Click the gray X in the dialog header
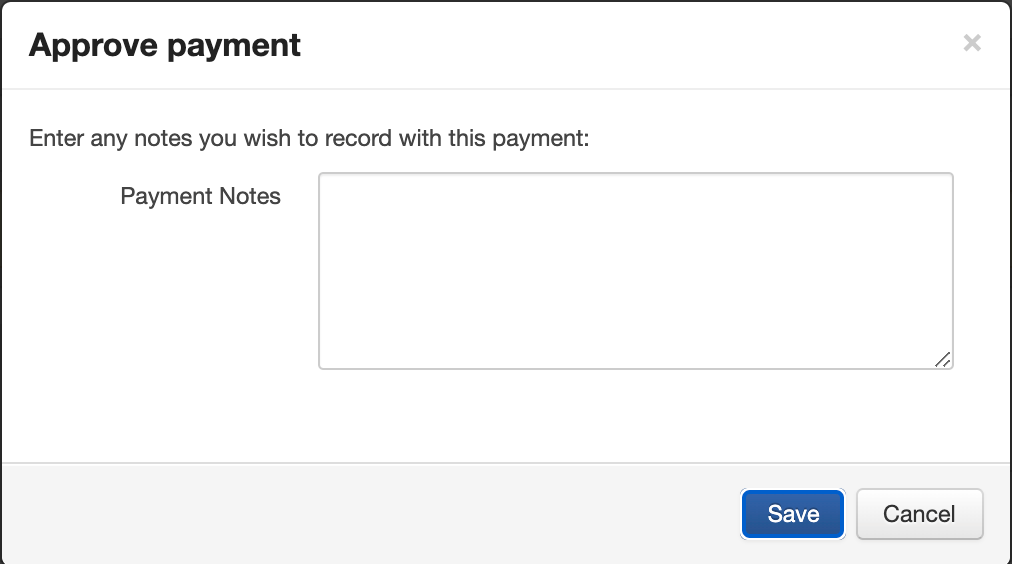Screen dimensions: 1012x564 [971, 43]
